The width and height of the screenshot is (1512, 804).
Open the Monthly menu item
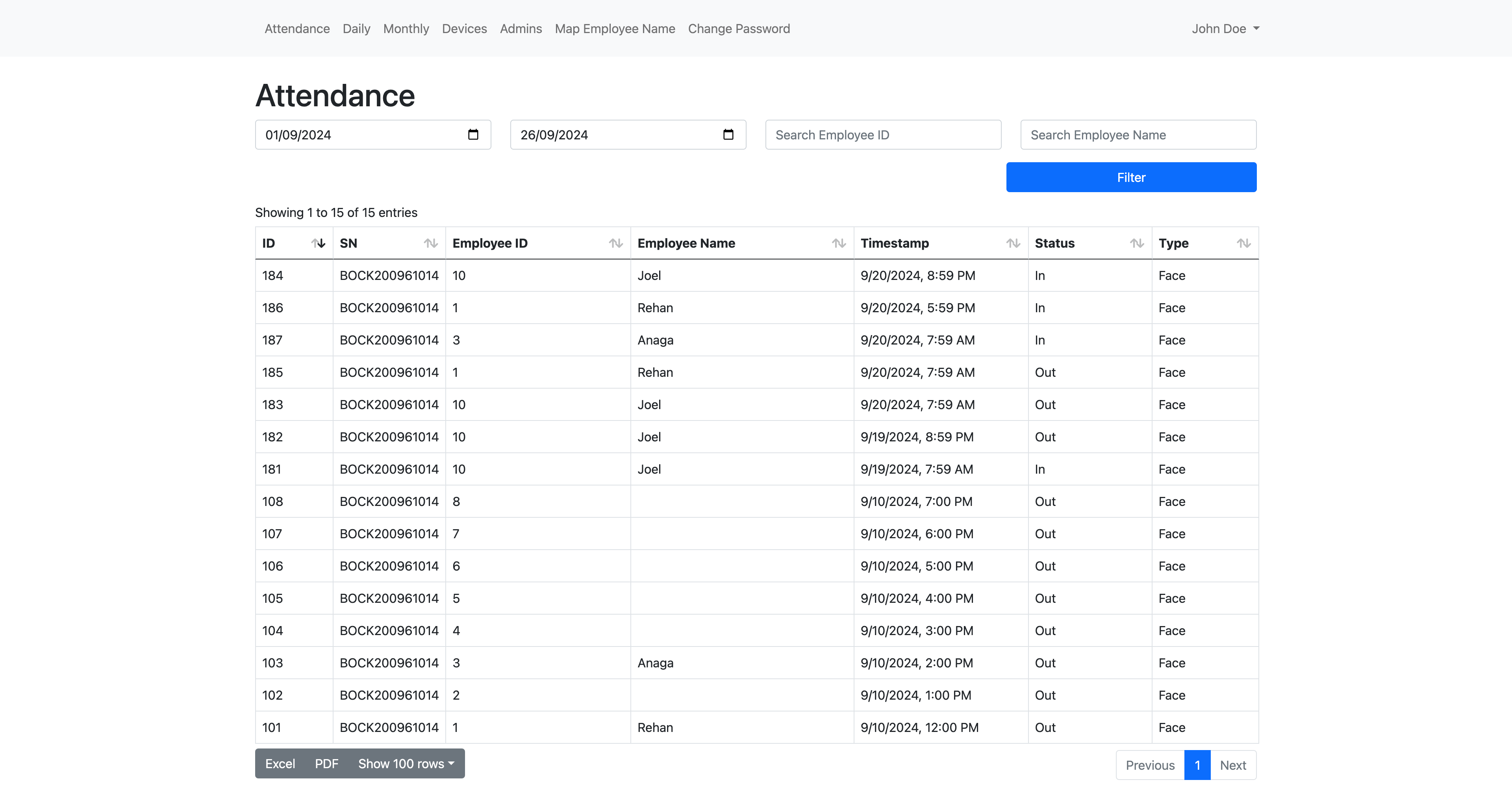(406, 29)
